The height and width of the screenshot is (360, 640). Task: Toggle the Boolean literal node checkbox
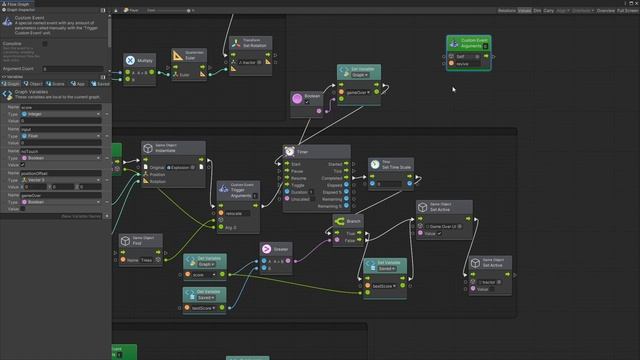click(307, 102)
